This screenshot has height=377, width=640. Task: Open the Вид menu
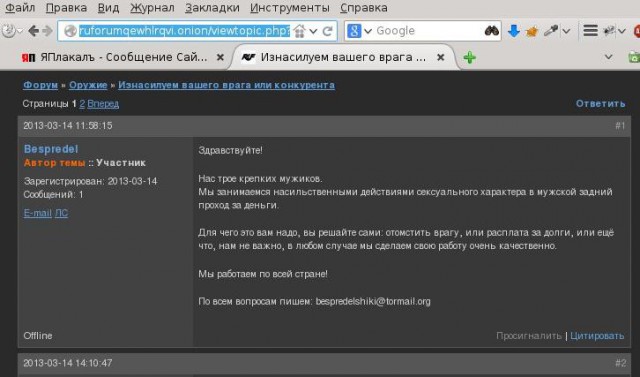click(x=109, y=8)
